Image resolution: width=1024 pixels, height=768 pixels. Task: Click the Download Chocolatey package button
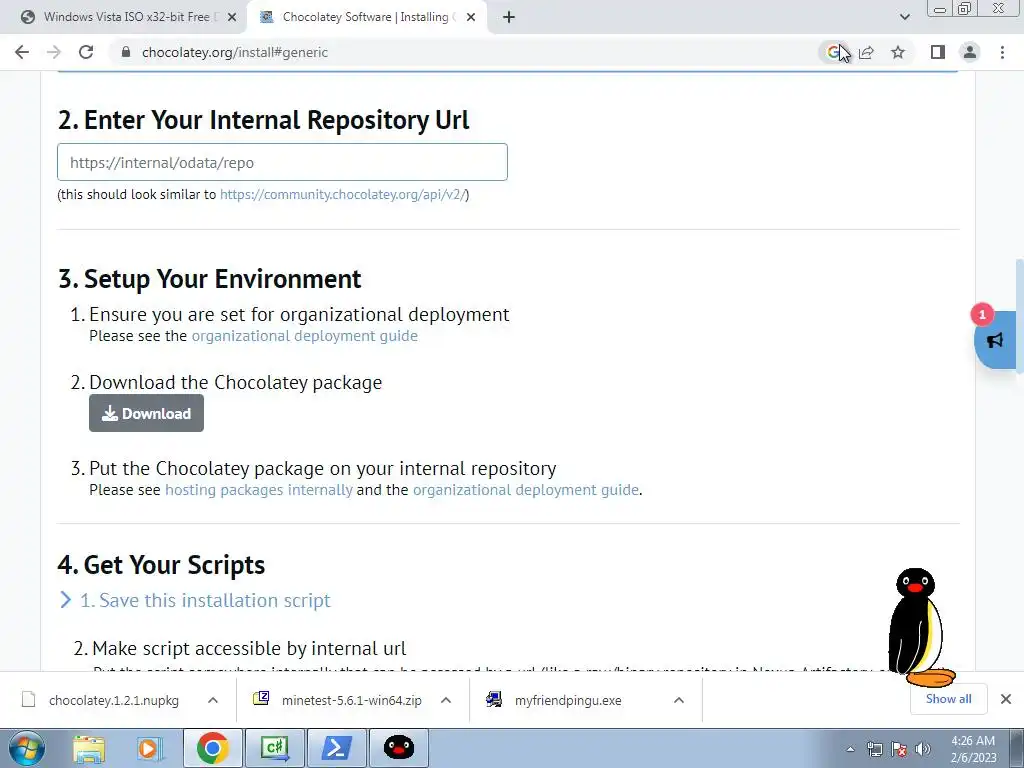click(x=146, y=413)
